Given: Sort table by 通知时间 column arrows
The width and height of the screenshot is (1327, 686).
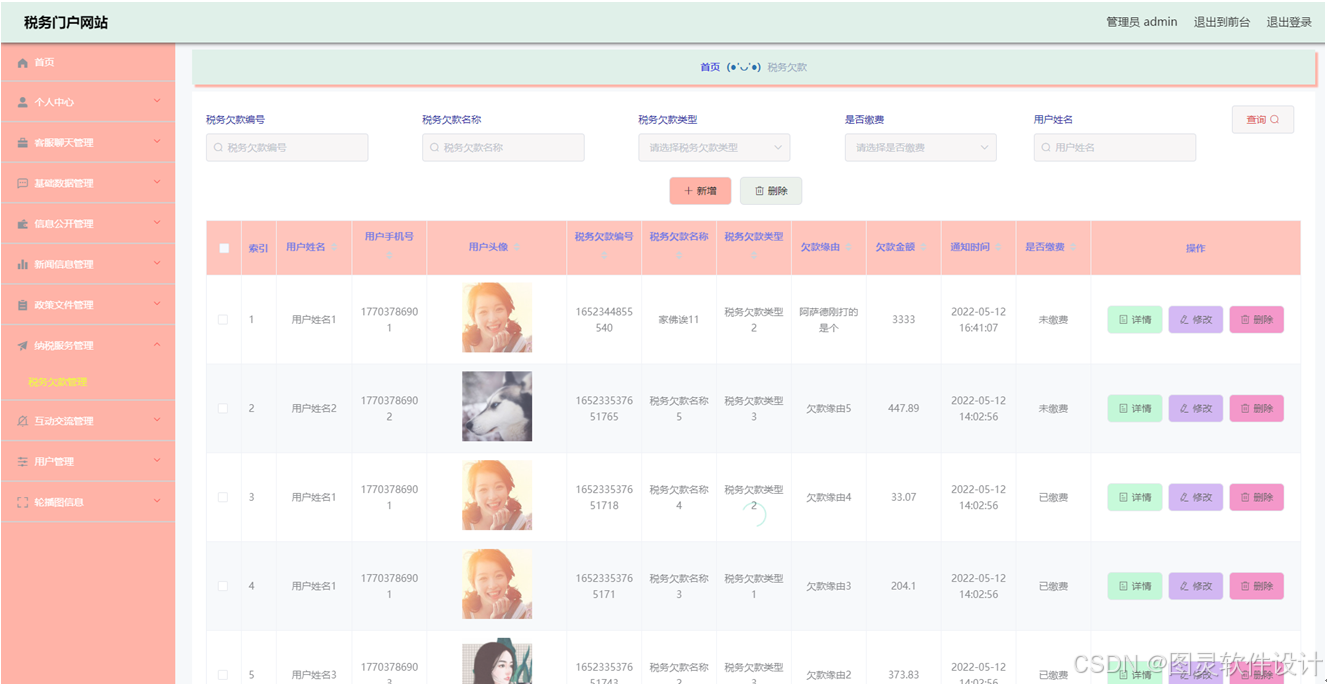Looking at the screenshot, I should tap(999, 248).
